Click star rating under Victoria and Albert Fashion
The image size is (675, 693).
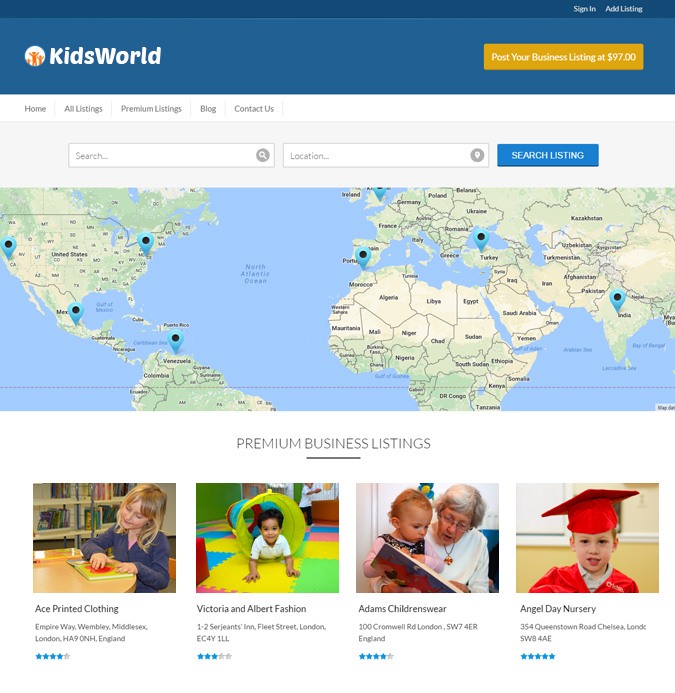214,656
